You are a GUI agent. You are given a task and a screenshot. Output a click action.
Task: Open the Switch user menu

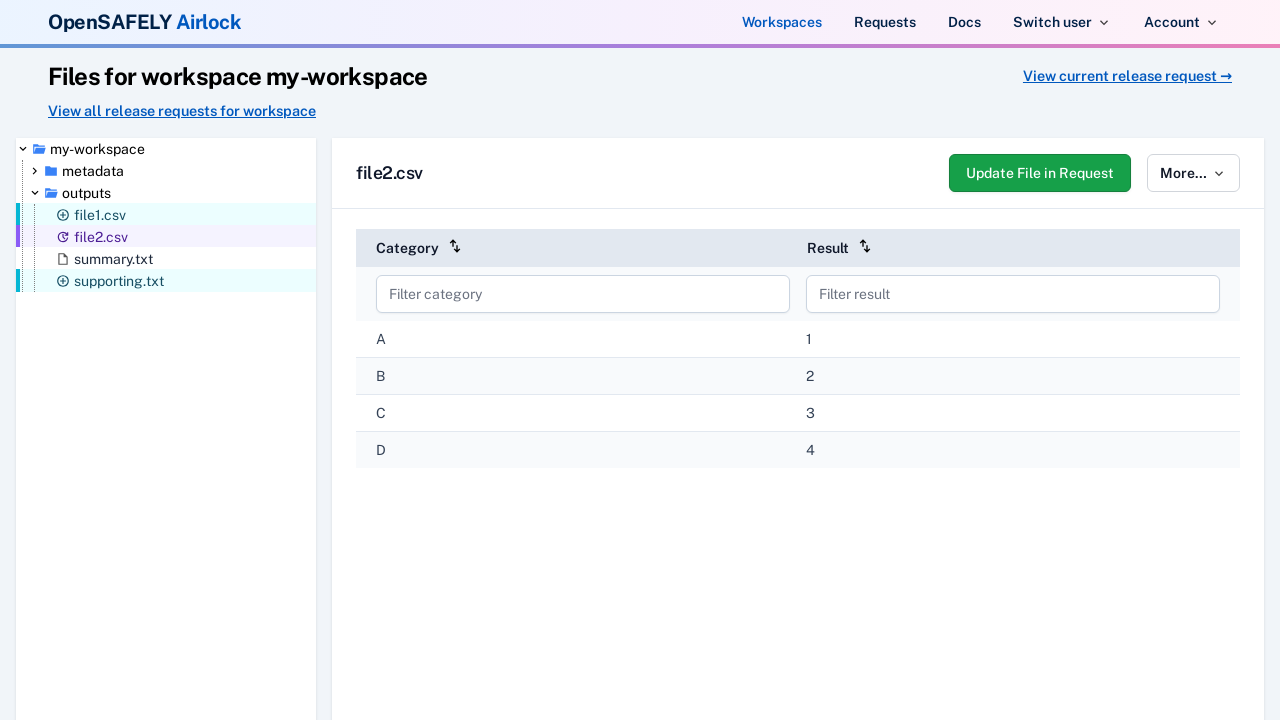tap(1060, 22)
